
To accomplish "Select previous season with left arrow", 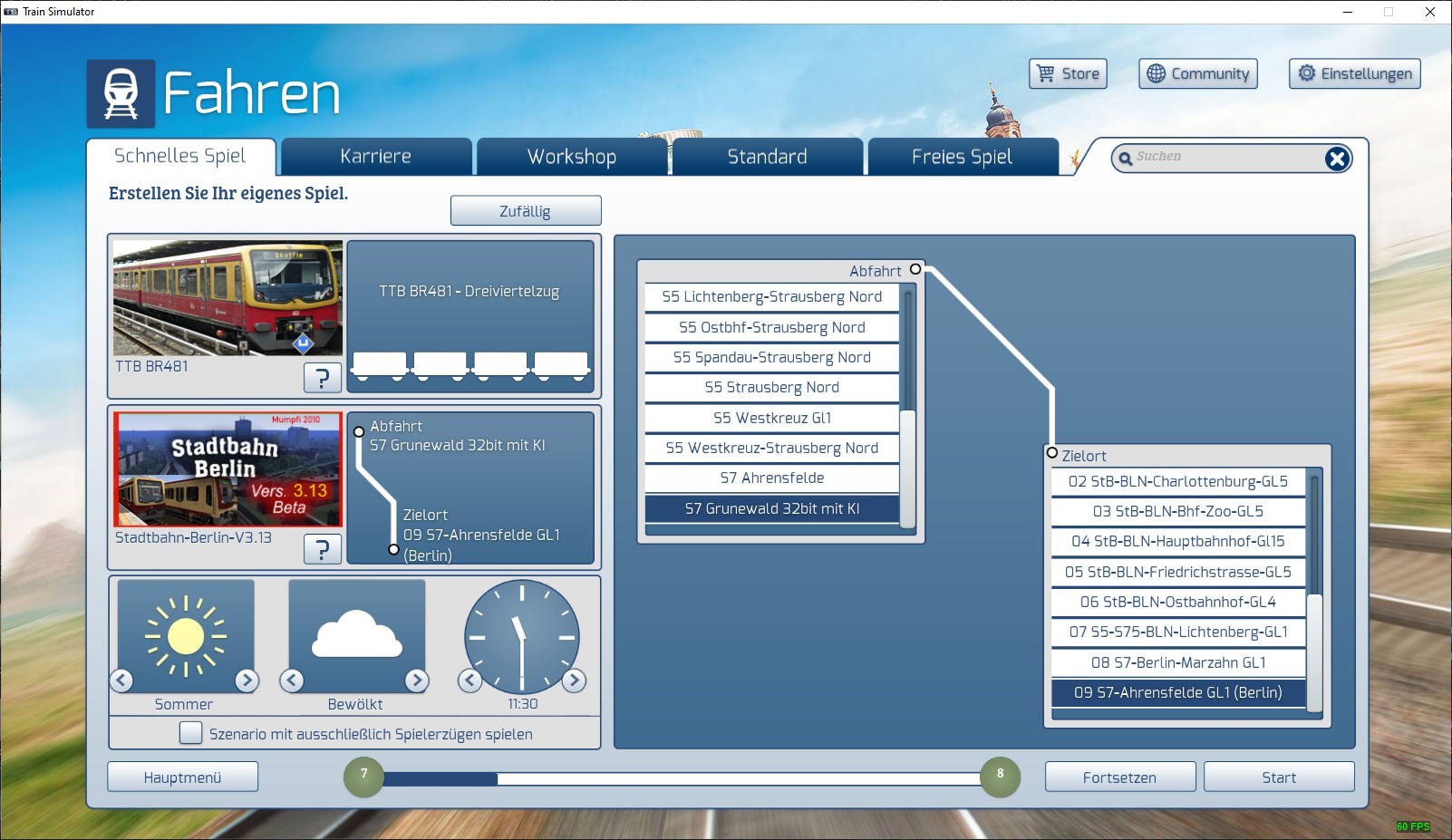I will [x=122, y=680].
